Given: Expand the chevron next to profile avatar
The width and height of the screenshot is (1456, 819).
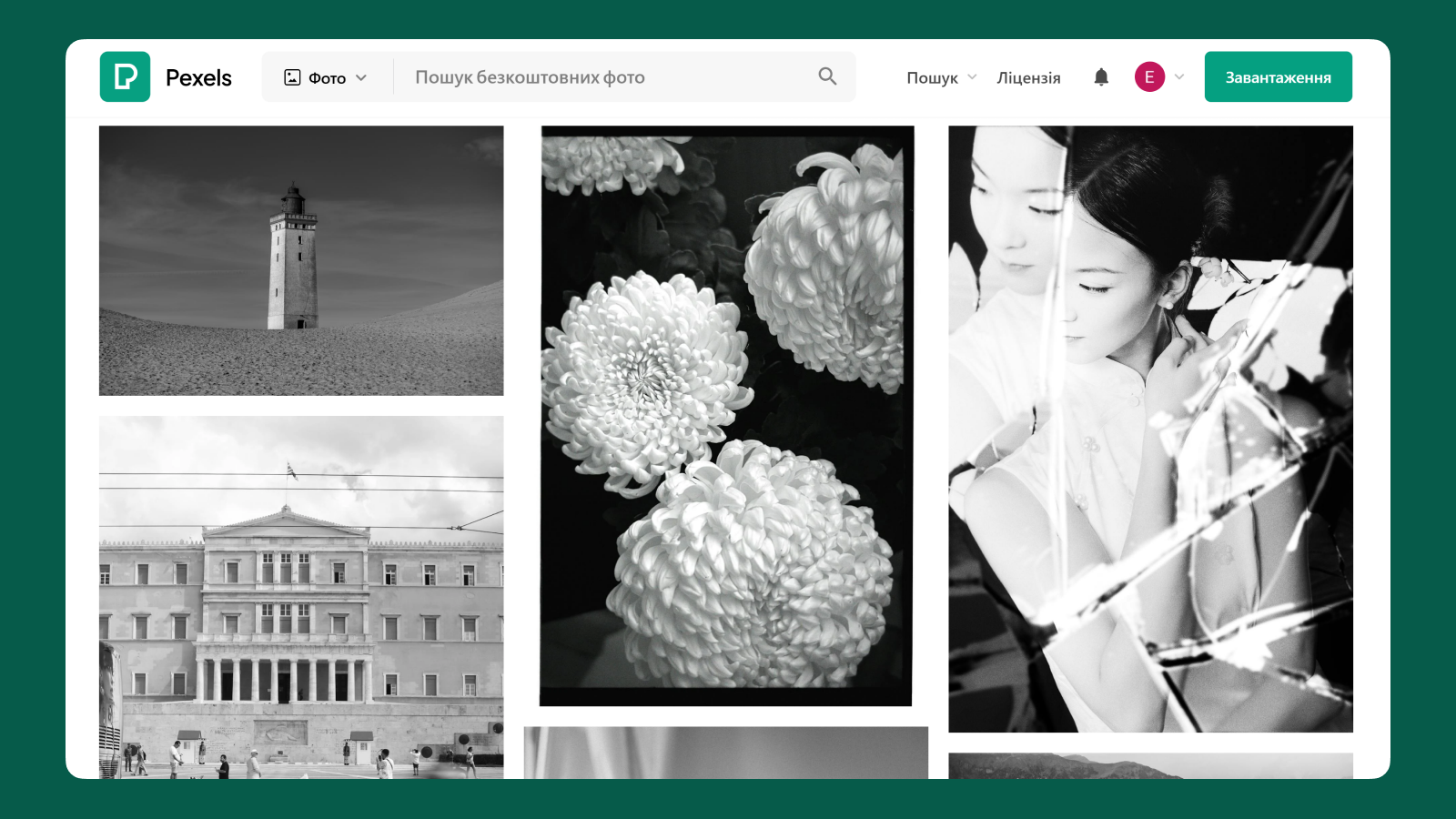Looking at the screenshot, I should 1179,77.
